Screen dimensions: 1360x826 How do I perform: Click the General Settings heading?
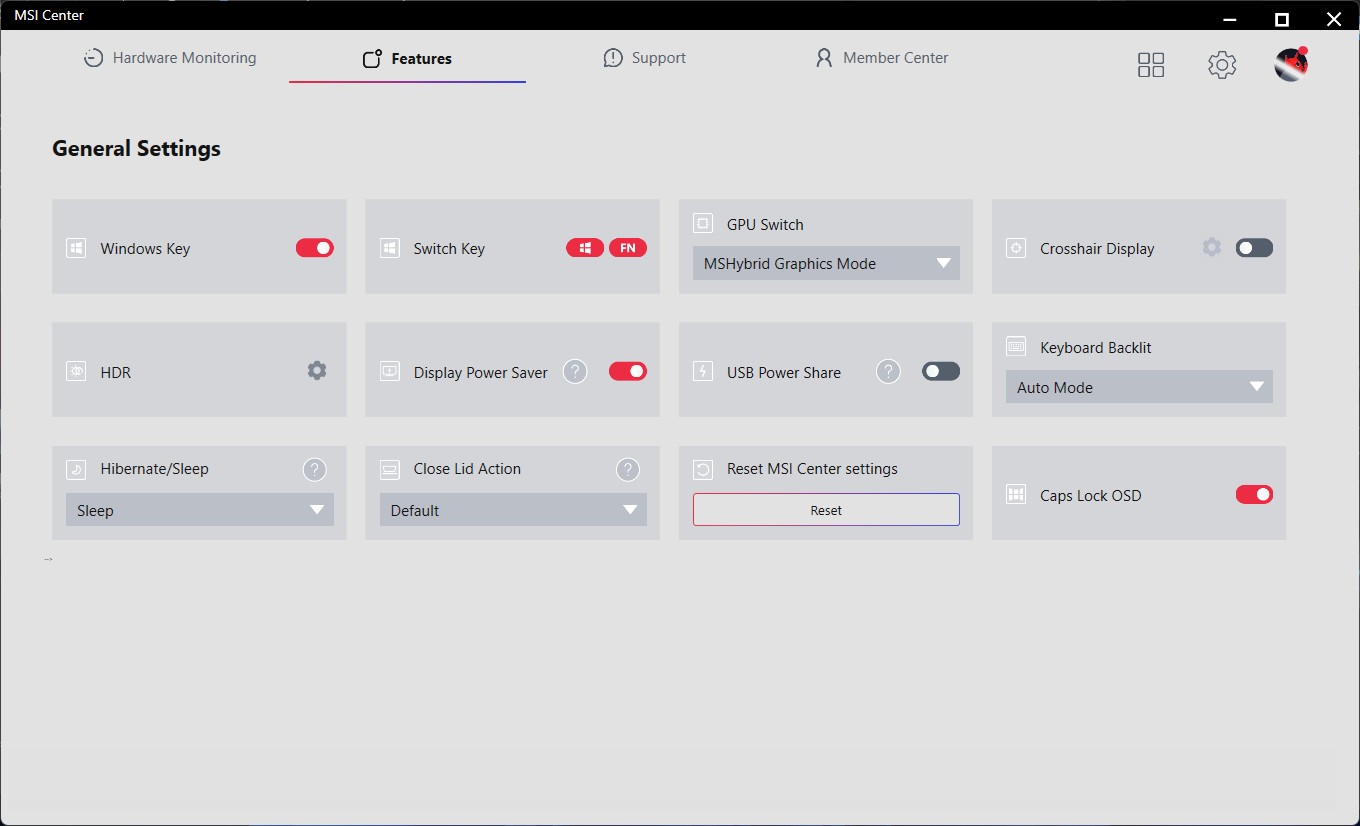tap(136, 149)
